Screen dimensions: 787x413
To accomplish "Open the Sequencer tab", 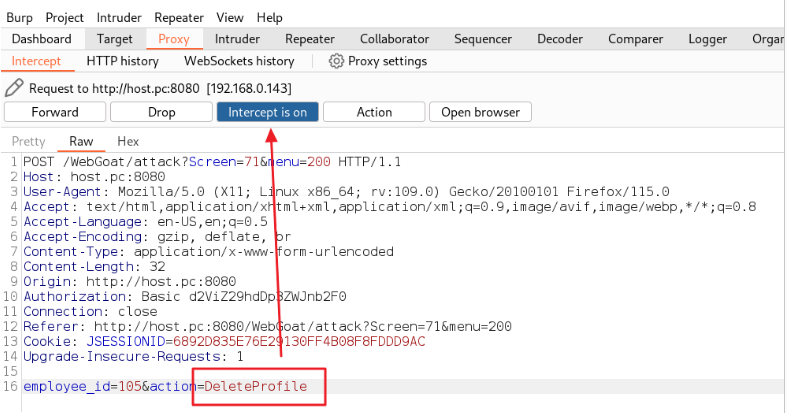I will [x=483, y=39].
